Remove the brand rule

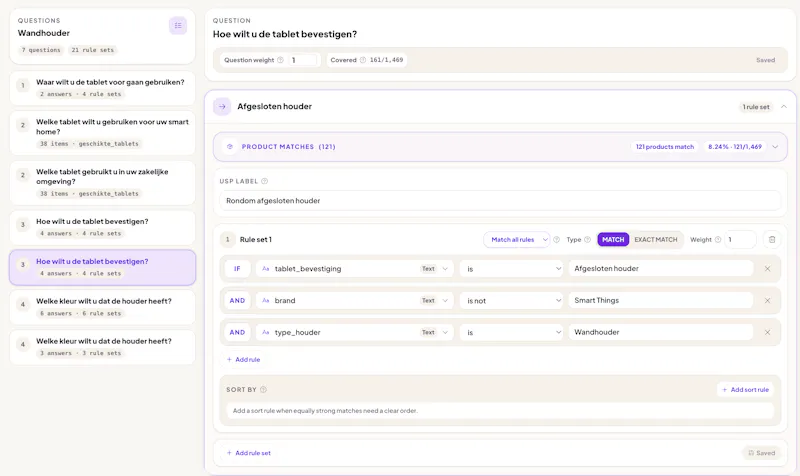pyautogui.click(x=767, y=301)
